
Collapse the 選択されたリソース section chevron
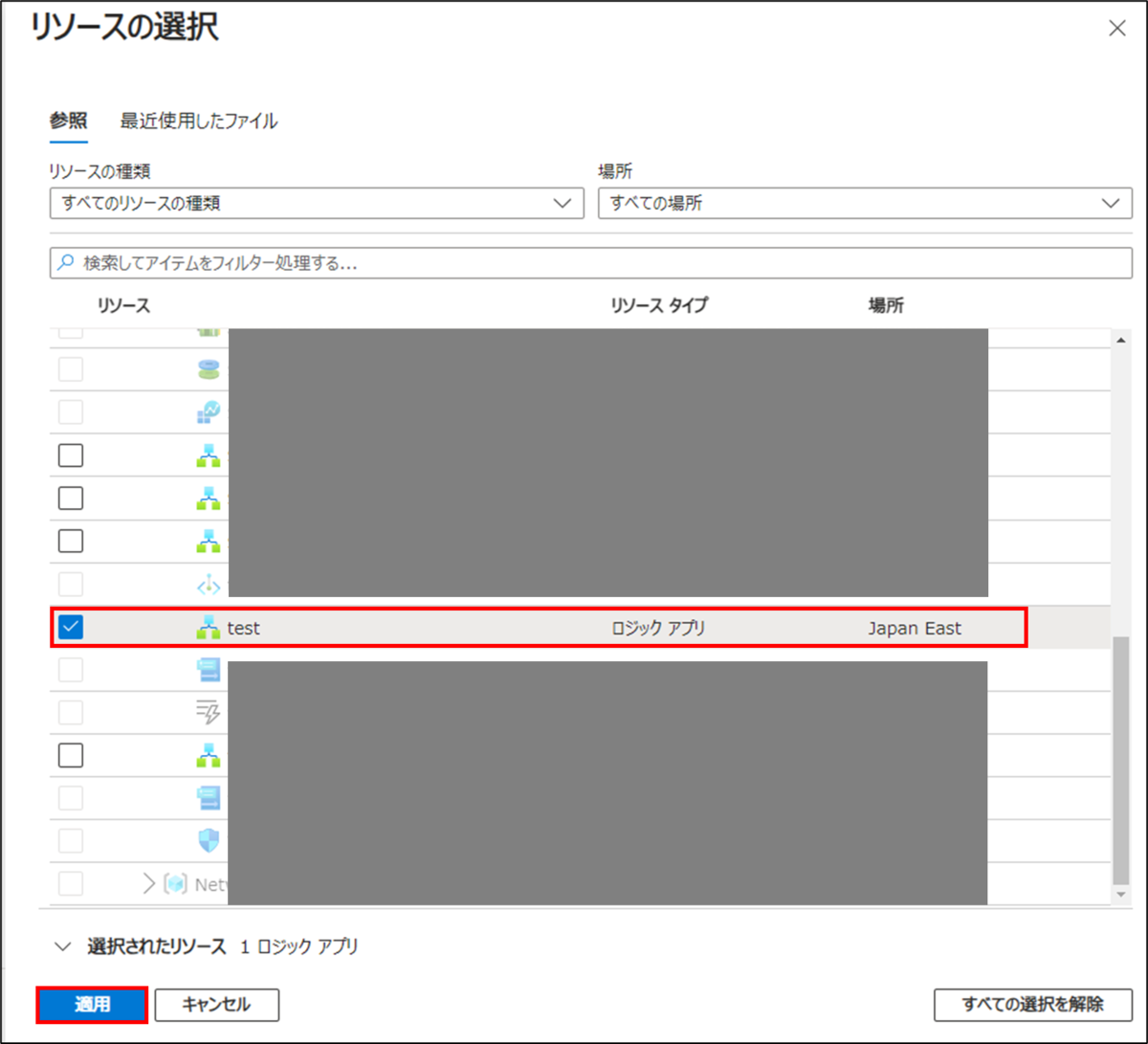tap(63, 946)
